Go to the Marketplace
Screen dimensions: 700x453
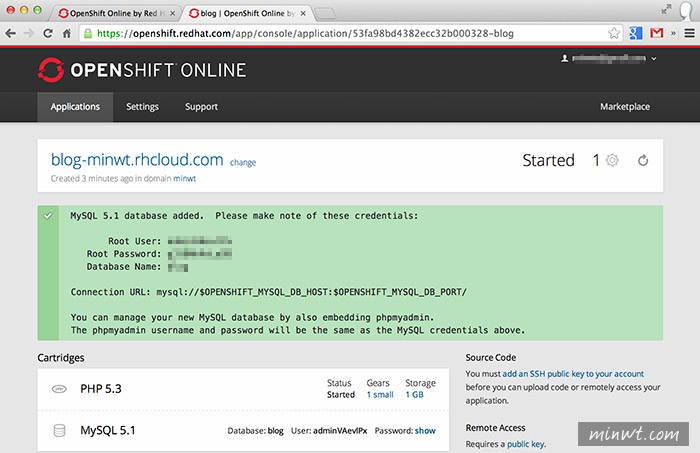pyautogui.click(x=625, y=107)
